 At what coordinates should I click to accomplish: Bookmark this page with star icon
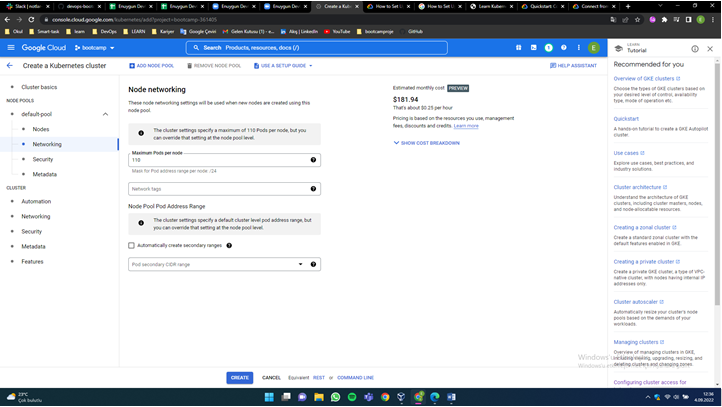coord(637,20)
